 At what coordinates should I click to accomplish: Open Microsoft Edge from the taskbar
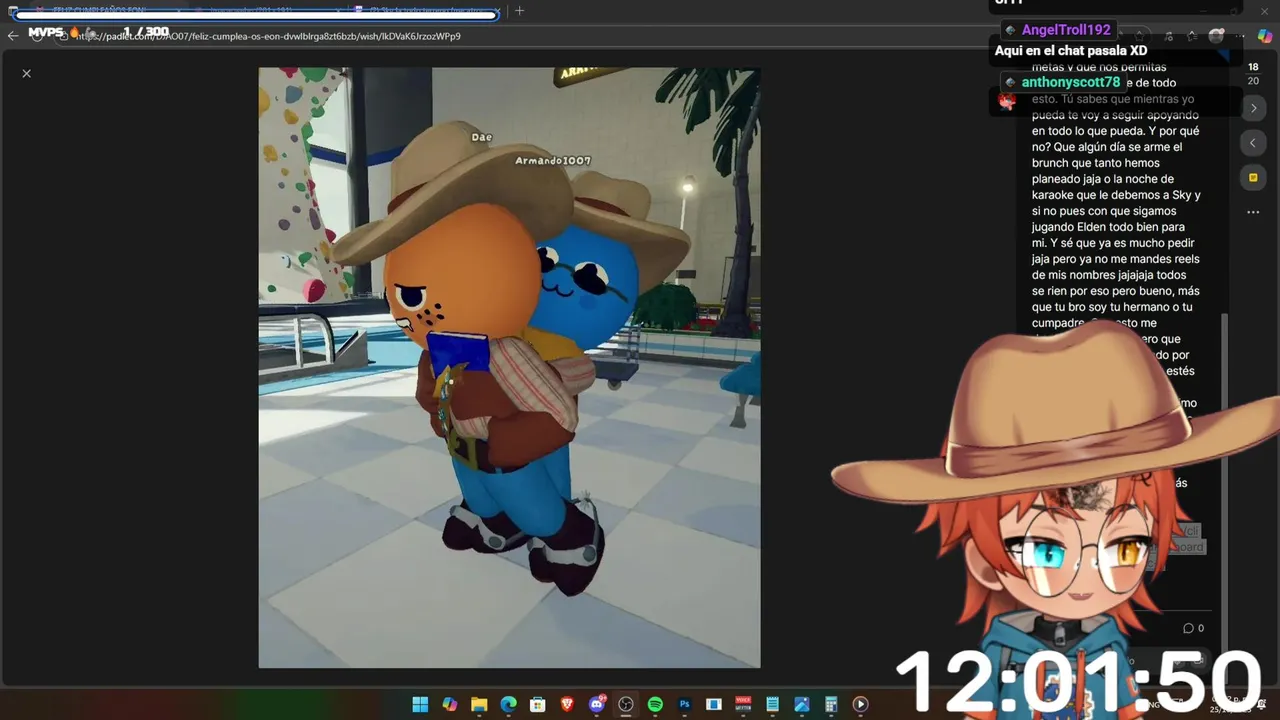coord(508,704)
